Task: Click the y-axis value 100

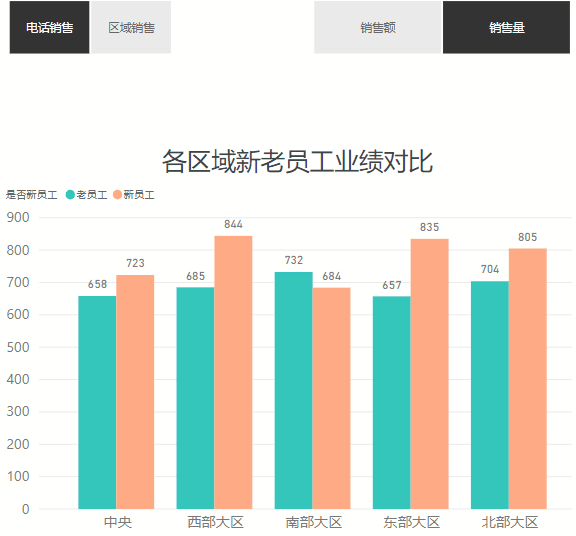Action: (18, 476)
